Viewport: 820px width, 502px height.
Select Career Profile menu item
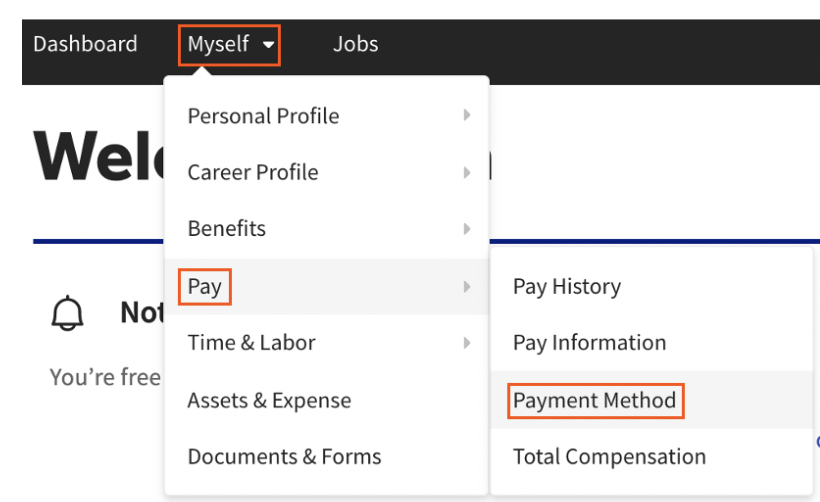[x=252, y=172]
